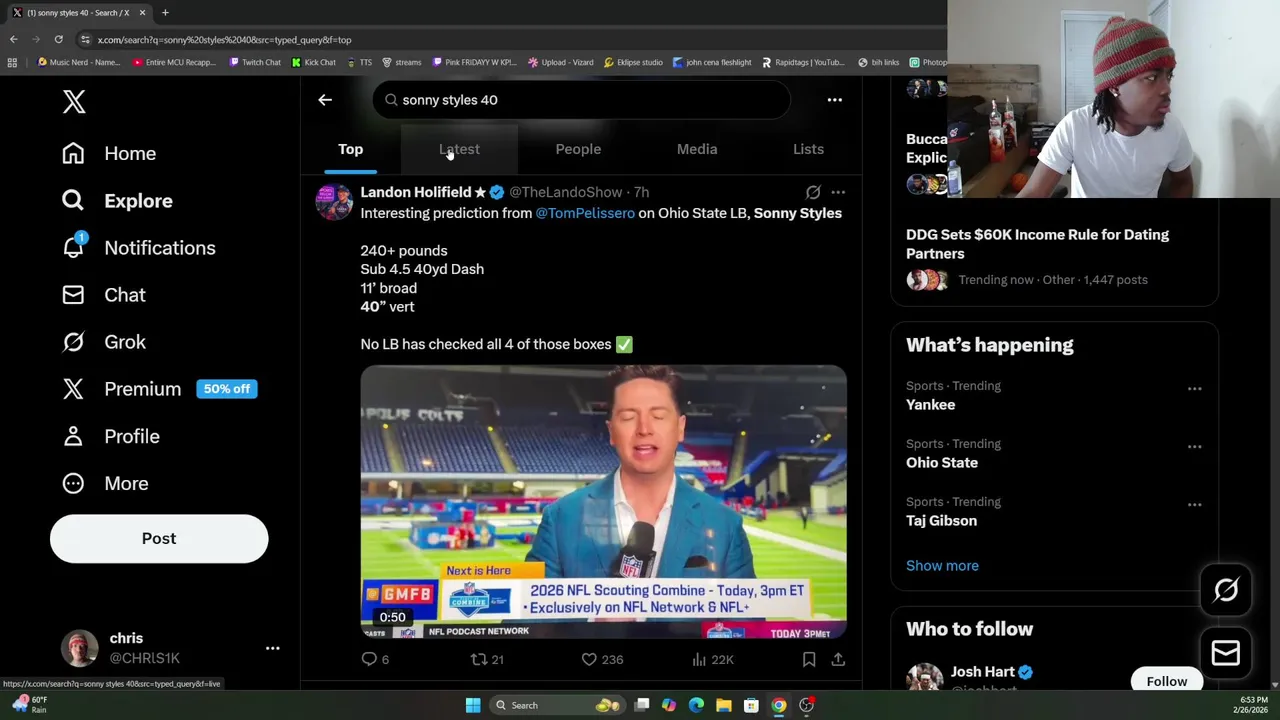Open Explore in the sidebar
This screenshot has height=720, width=1280.
pyautogui.click(x=117, y=201)
